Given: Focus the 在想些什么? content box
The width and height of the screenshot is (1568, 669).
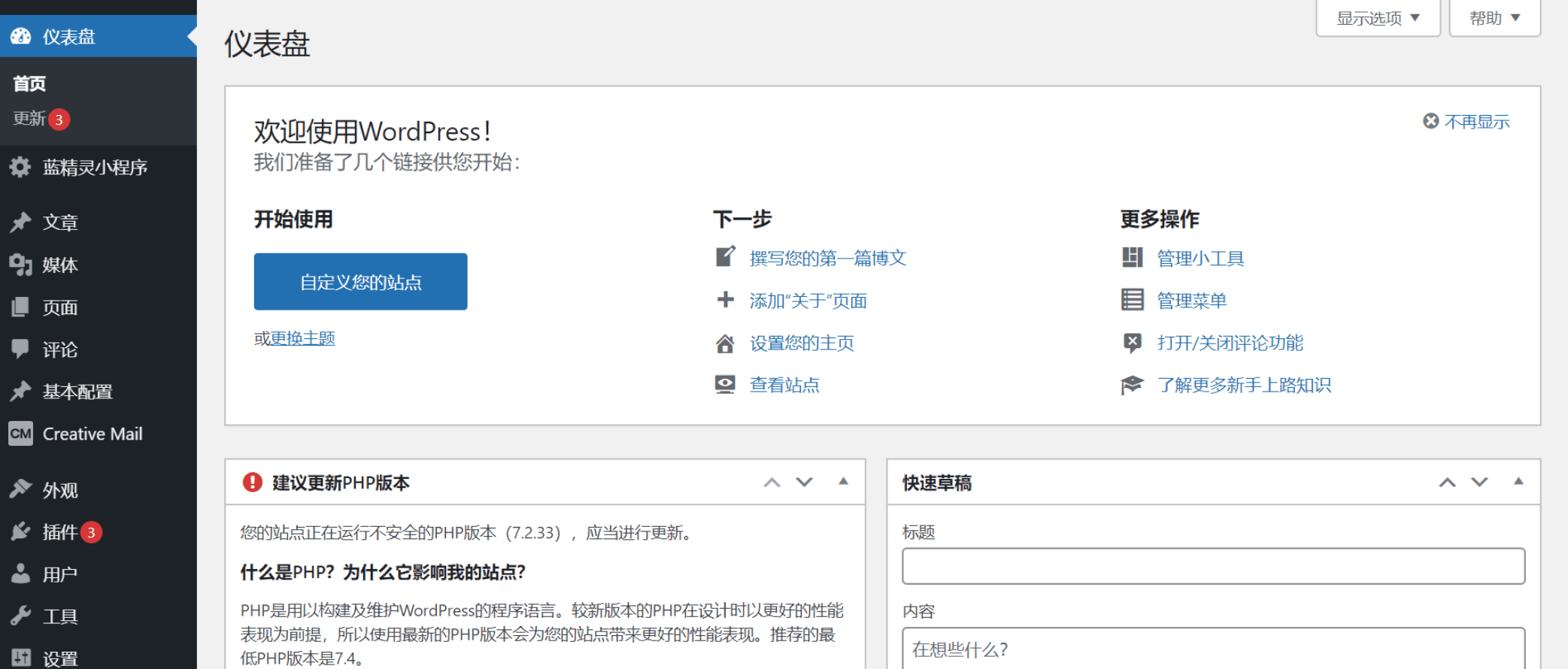Looking at the screenshot, I should pos(1214,648).
